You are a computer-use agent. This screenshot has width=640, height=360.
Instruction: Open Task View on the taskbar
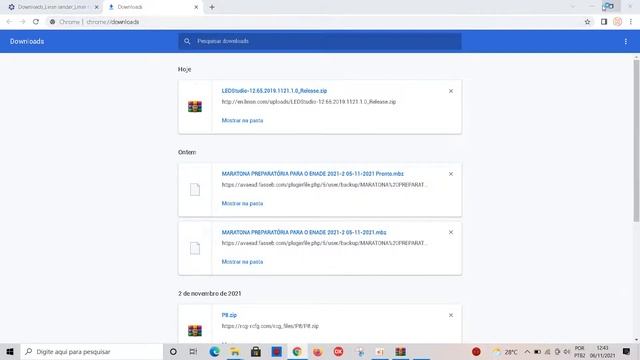[193, 351]
